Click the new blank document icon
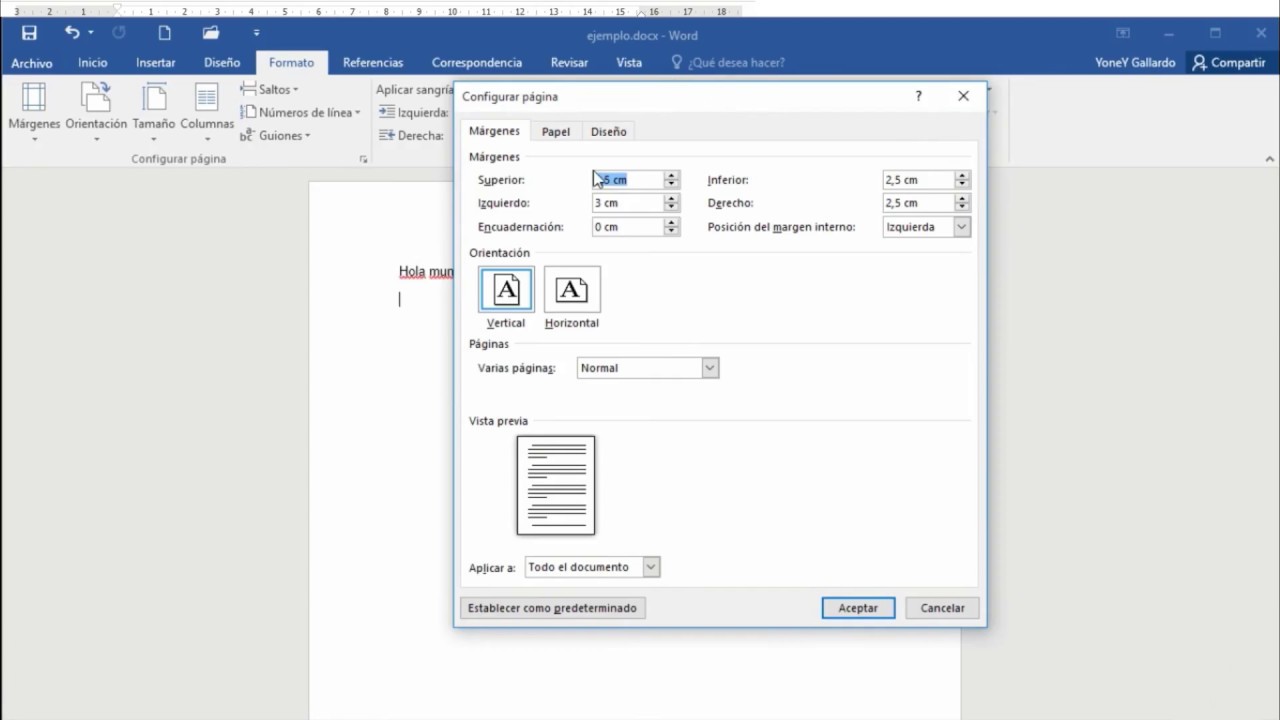The height and width of the screenshot is (720, 1280). pyautogui.click(x=164, y=33)
